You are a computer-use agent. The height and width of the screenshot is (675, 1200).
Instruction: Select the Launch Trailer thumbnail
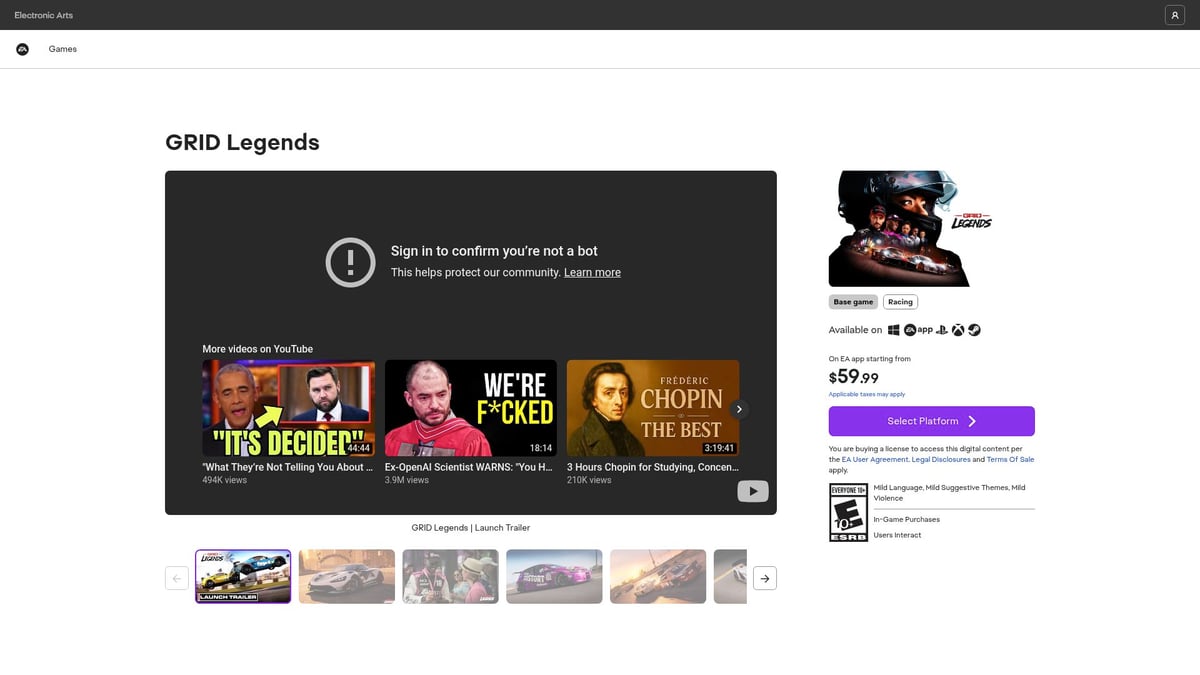pos(243,576)
